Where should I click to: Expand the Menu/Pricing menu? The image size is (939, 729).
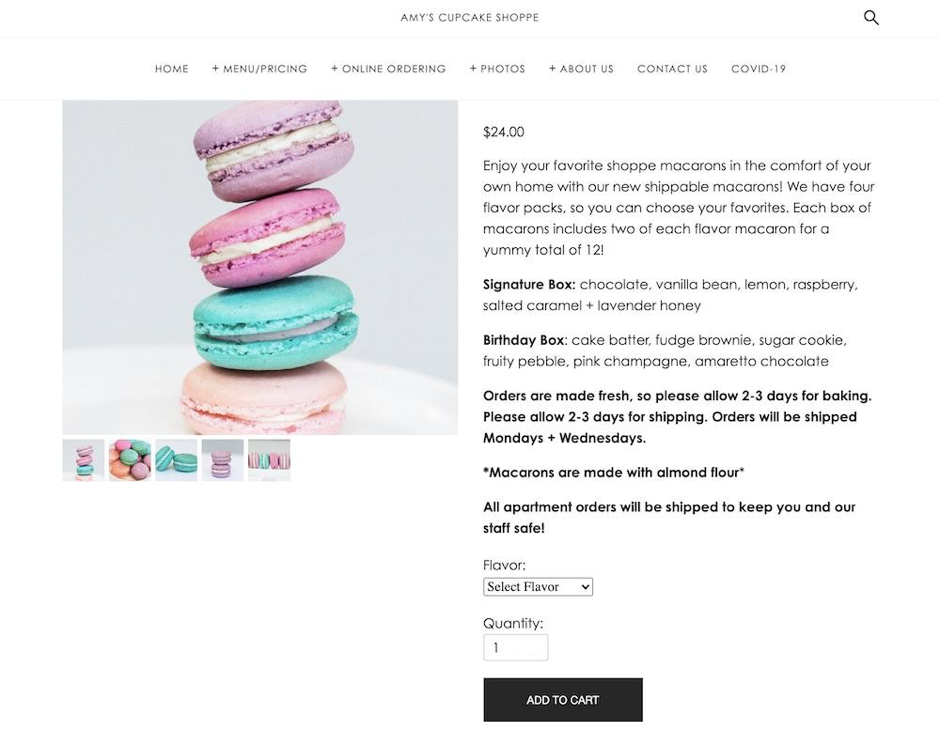click(259, 69)
